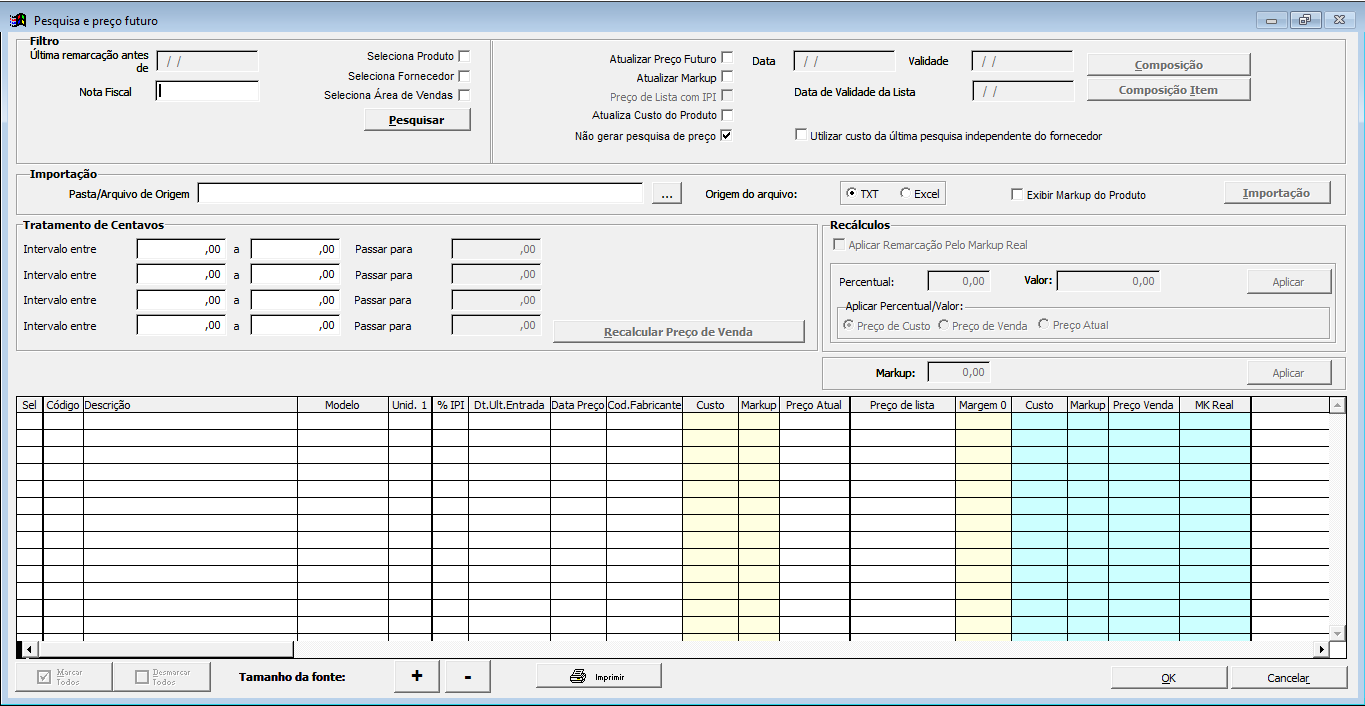Click the Margem 0 column header
The height and width of the screenshot is (706, 1365).
coord(983,405)
